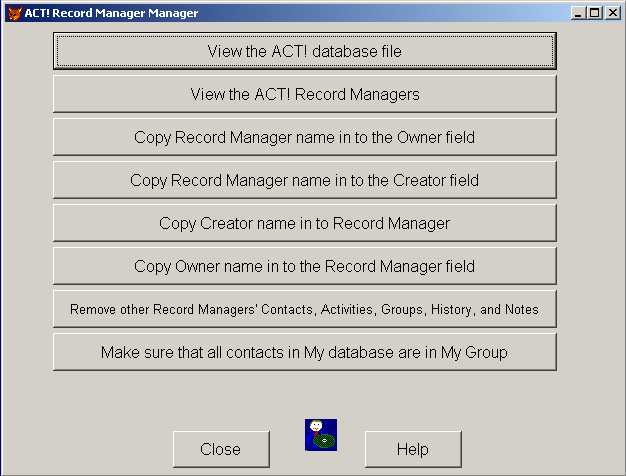Copy Record Manager name into Owner field
Viewport: 626px width, 476px height.
[305, 137]
